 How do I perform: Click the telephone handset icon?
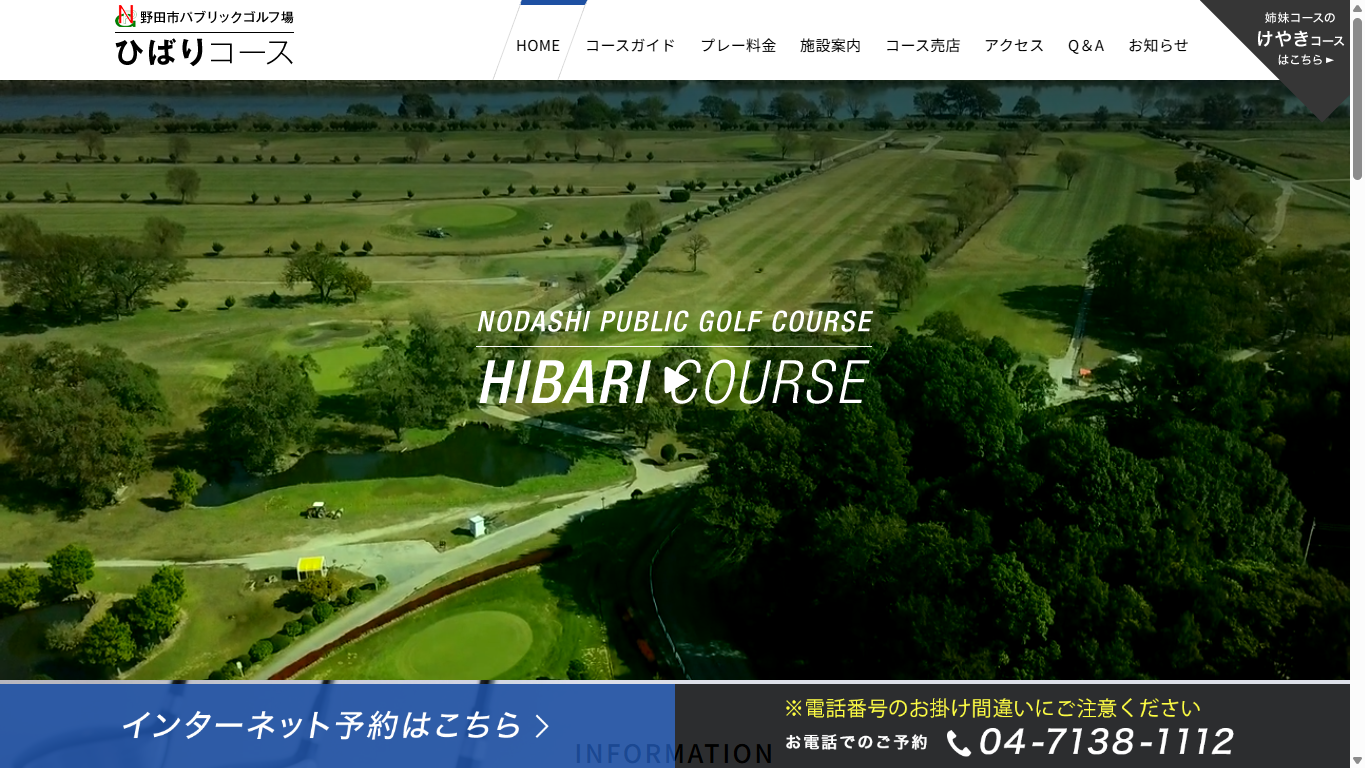958,743
